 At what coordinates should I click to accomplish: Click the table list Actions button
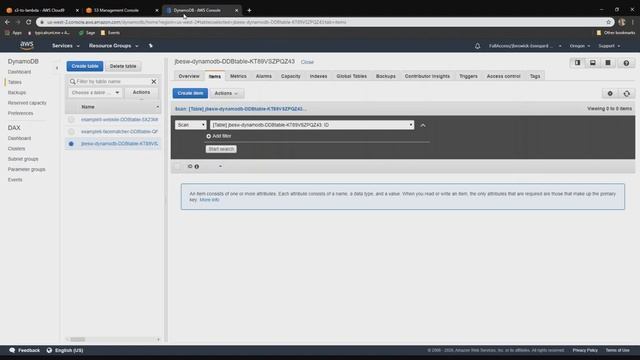(141, 93)
